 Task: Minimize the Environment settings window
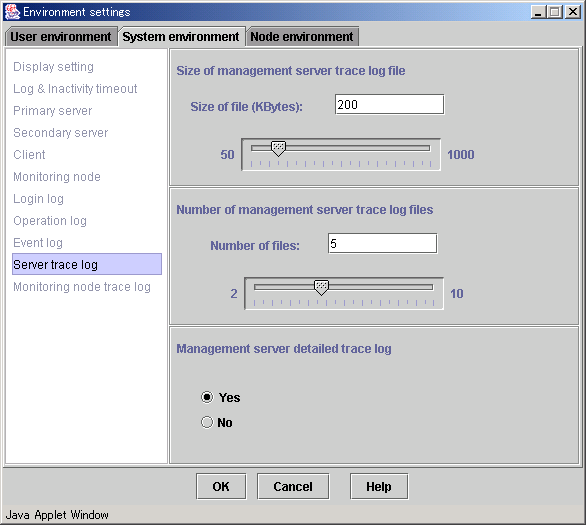[538, 12]
